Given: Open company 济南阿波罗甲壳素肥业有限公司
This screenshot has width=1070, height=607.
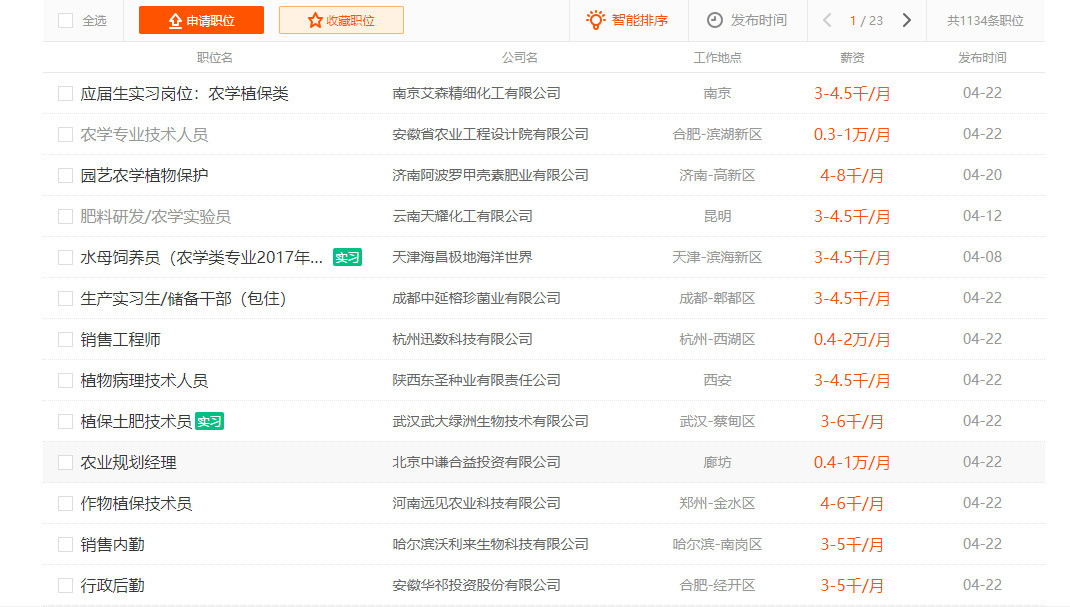Looking at the screenshot, I should point(490,175).
